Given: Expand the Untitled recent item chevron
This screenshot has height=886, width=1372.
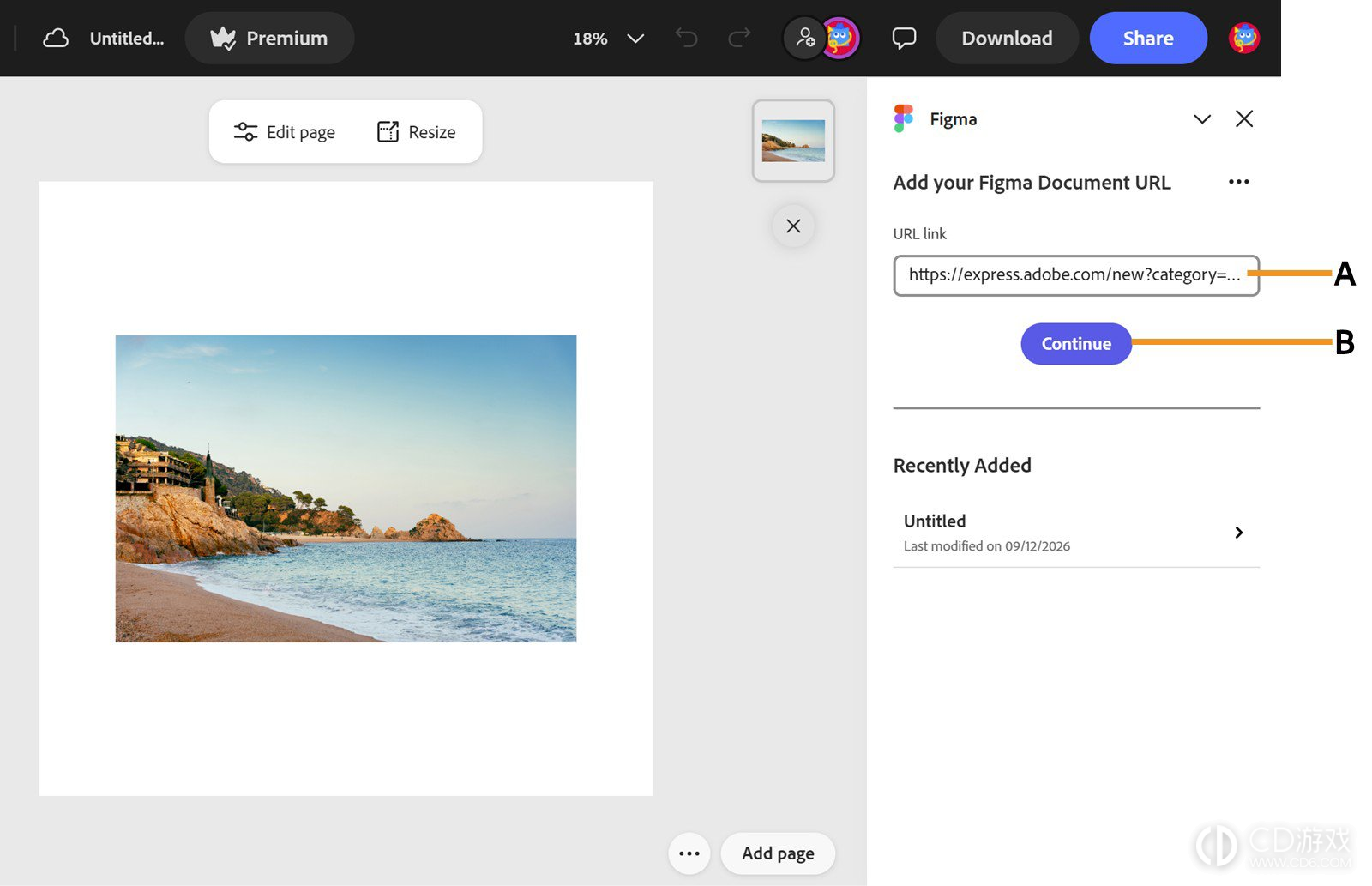Looking at the screenshot, I should 1238,533.
